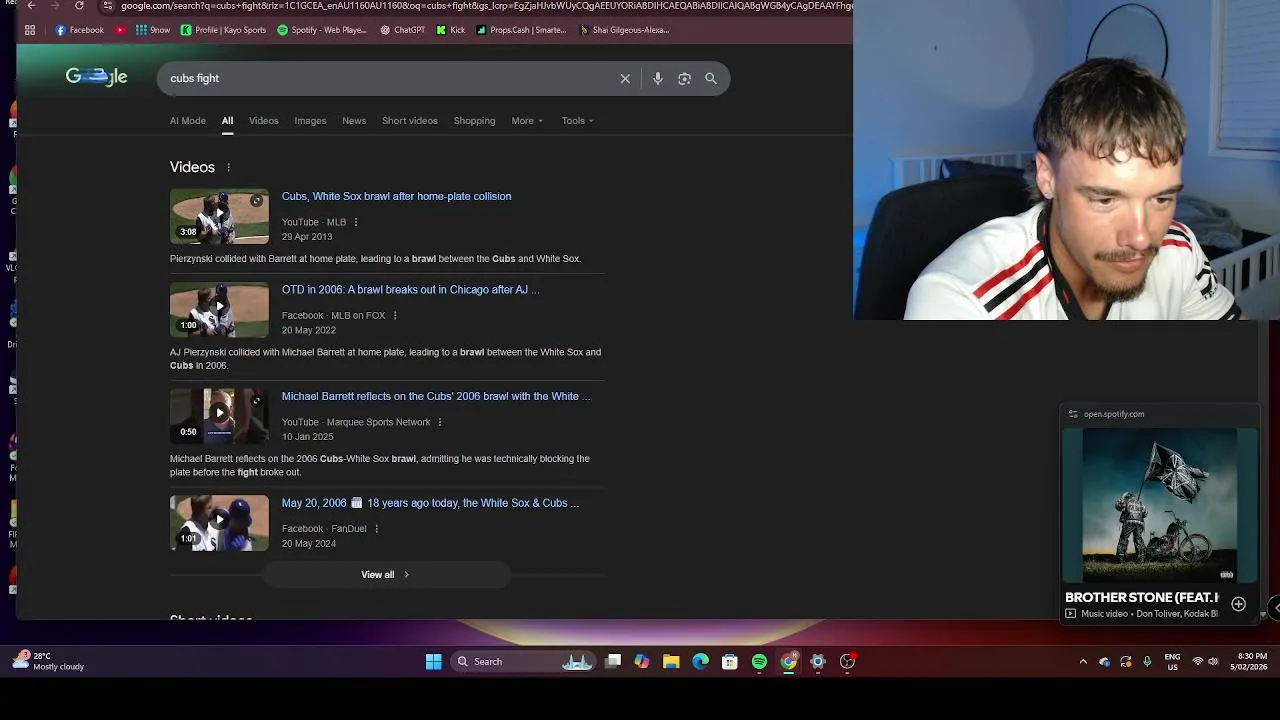Open the Wi-Fi network tray icon
The width and height of the screenshot is (1280, 720).
click(1197, 662)
